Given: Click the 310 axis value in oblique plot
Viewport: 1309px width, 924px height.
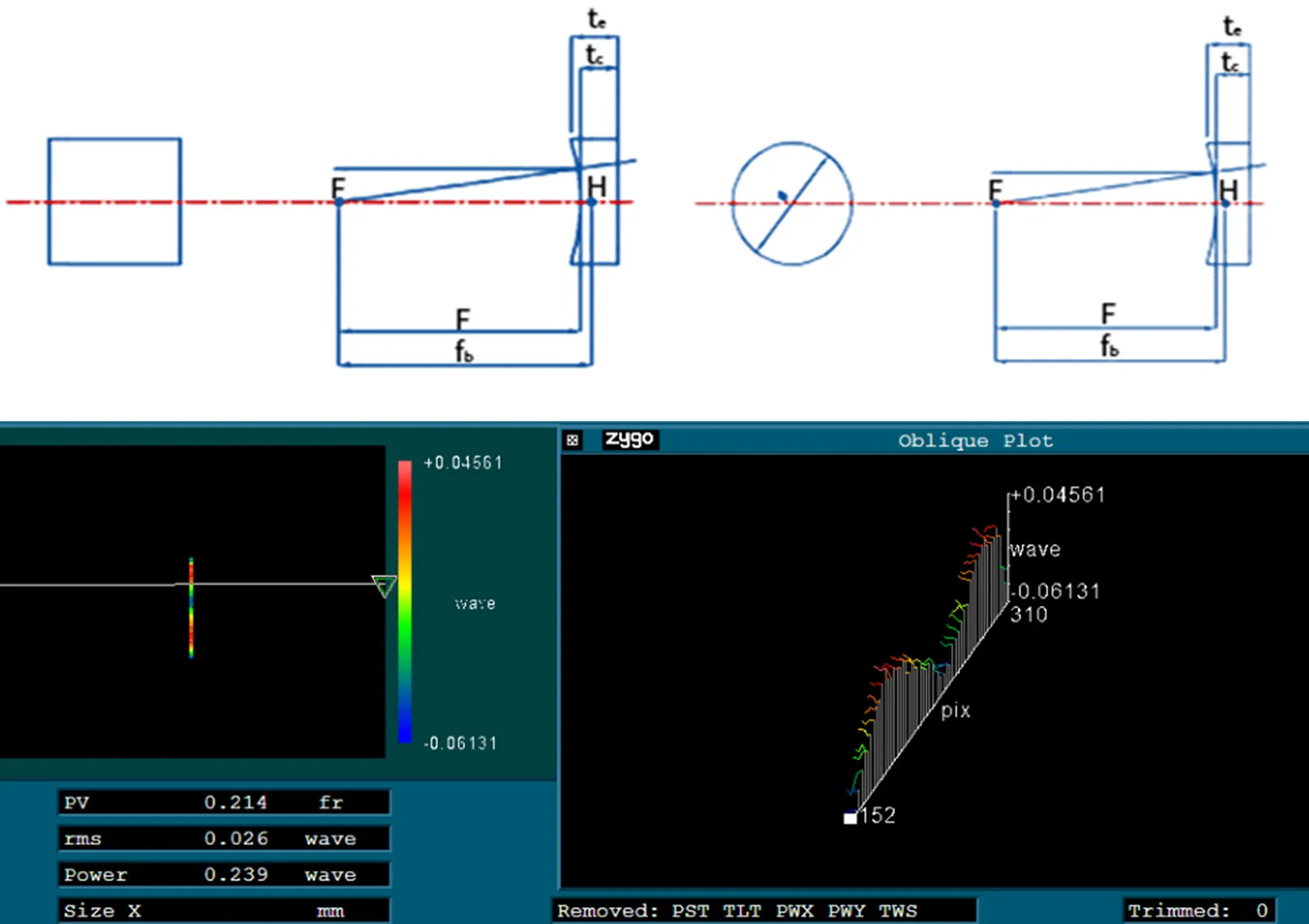Looking at the screenshot, I should point(1029,614).
